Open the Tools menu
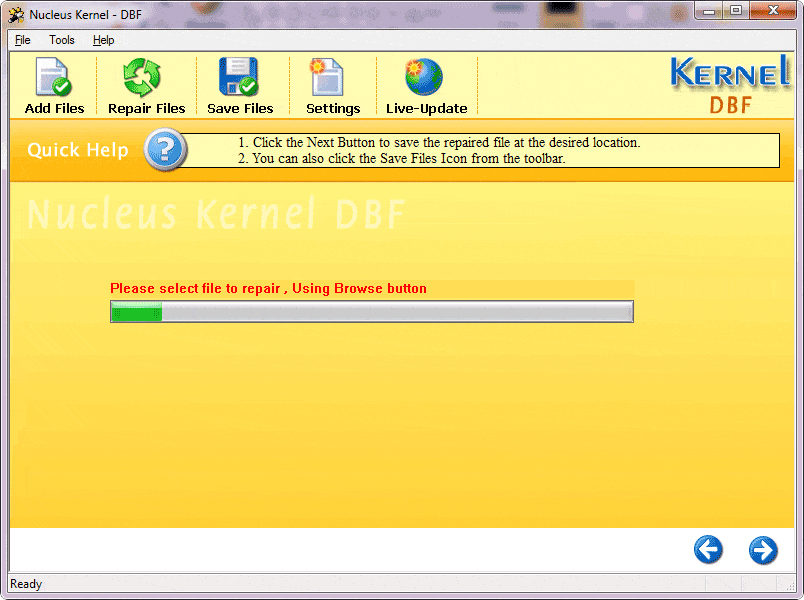 click(x=62, y=40)
